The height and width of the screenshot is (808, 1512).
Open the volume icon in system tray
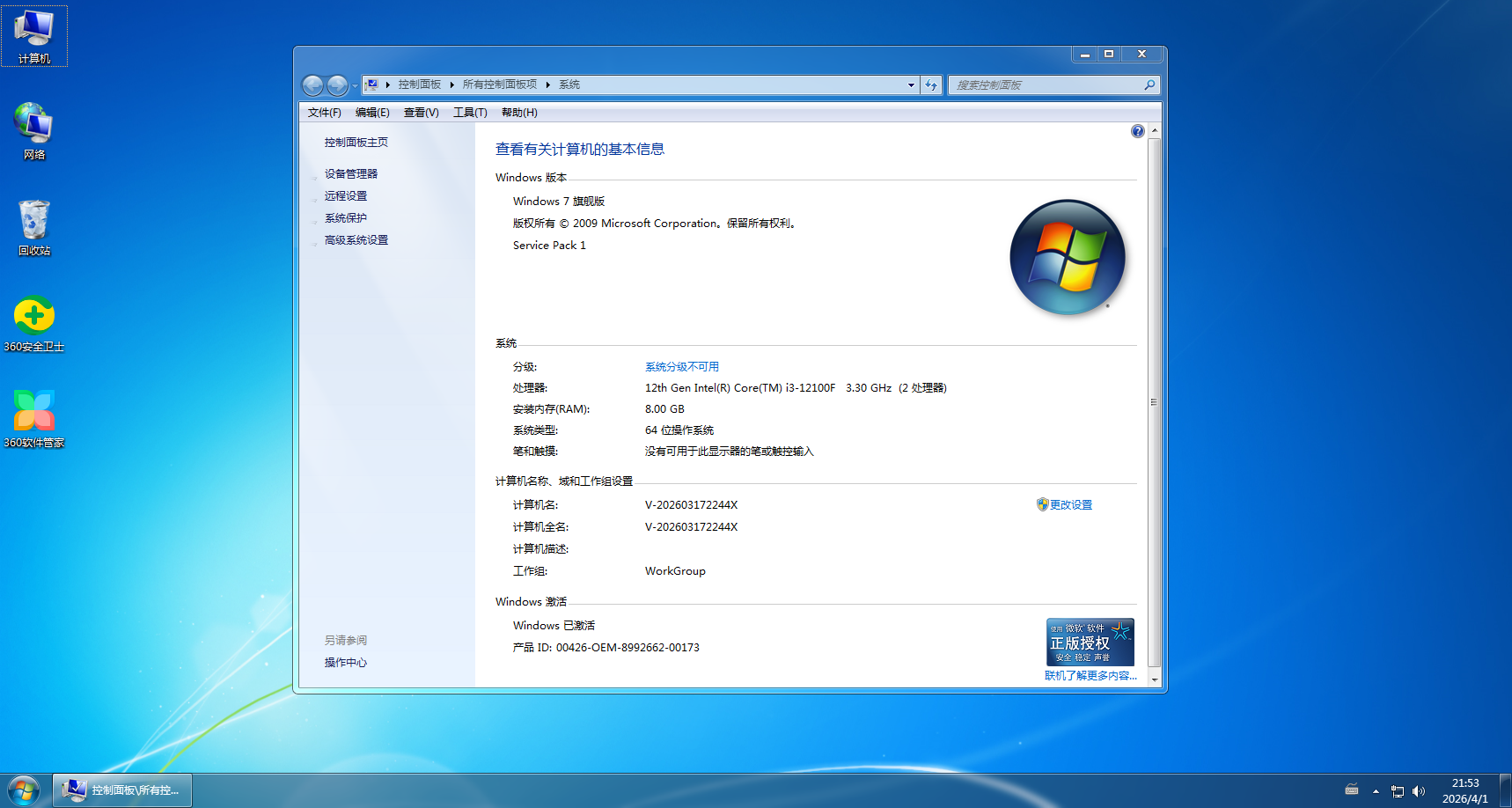point(1420,790)
